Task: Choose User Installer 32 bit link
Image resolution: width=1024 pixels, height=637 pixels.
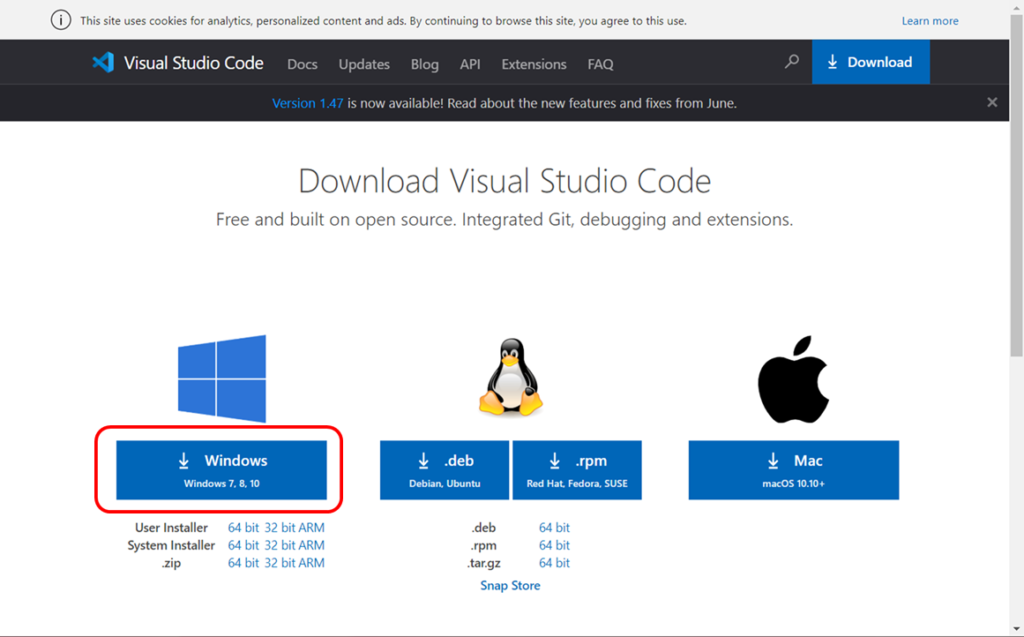Action: tap(280, 527)
